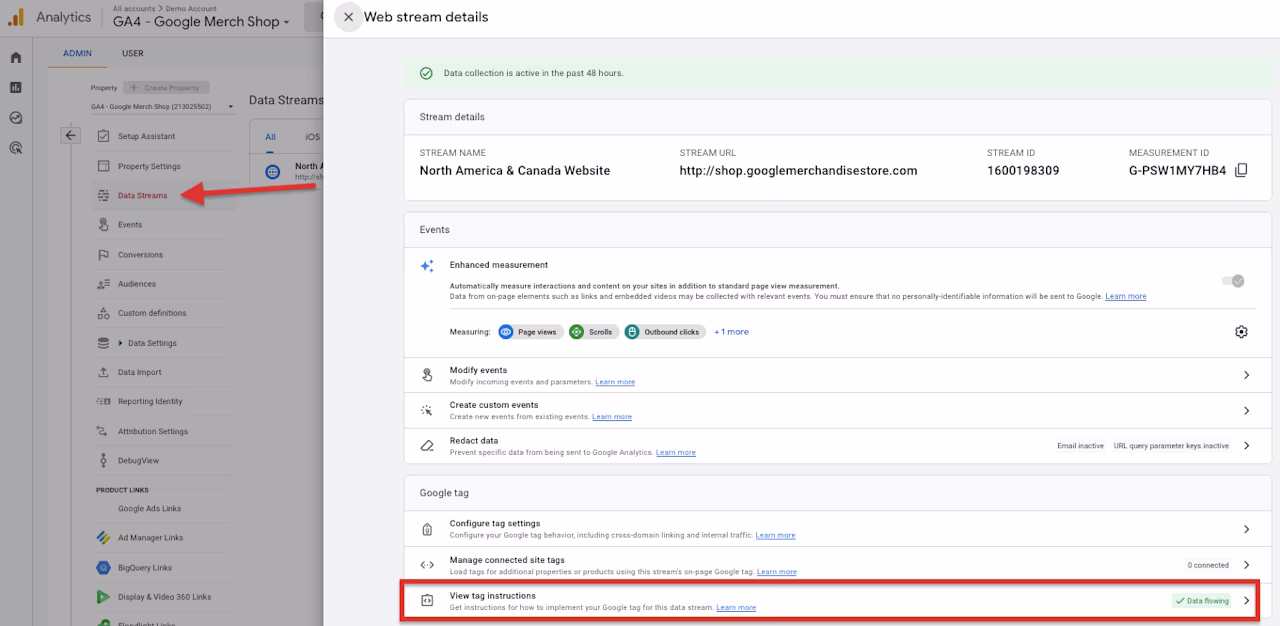Click the Data Streams icon
The image size is (1280, 626).
pos(103,195)
